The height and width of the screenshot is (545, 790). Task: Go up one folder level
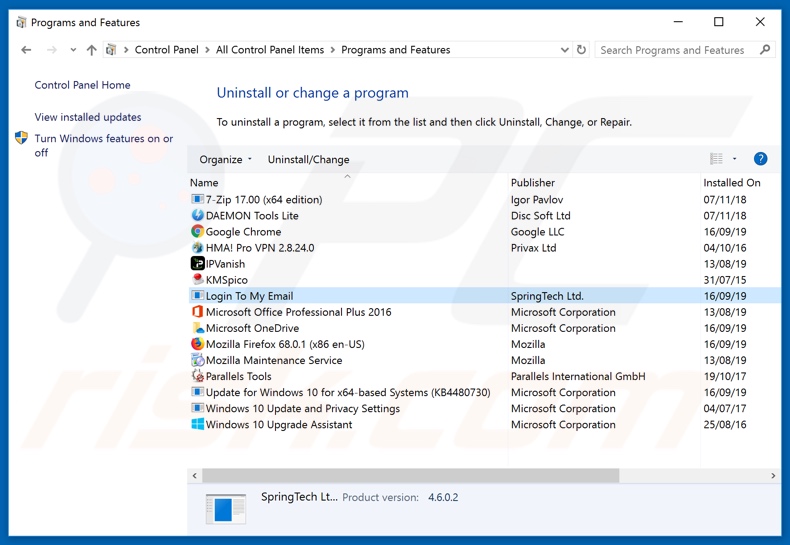[x=91, y=50]
